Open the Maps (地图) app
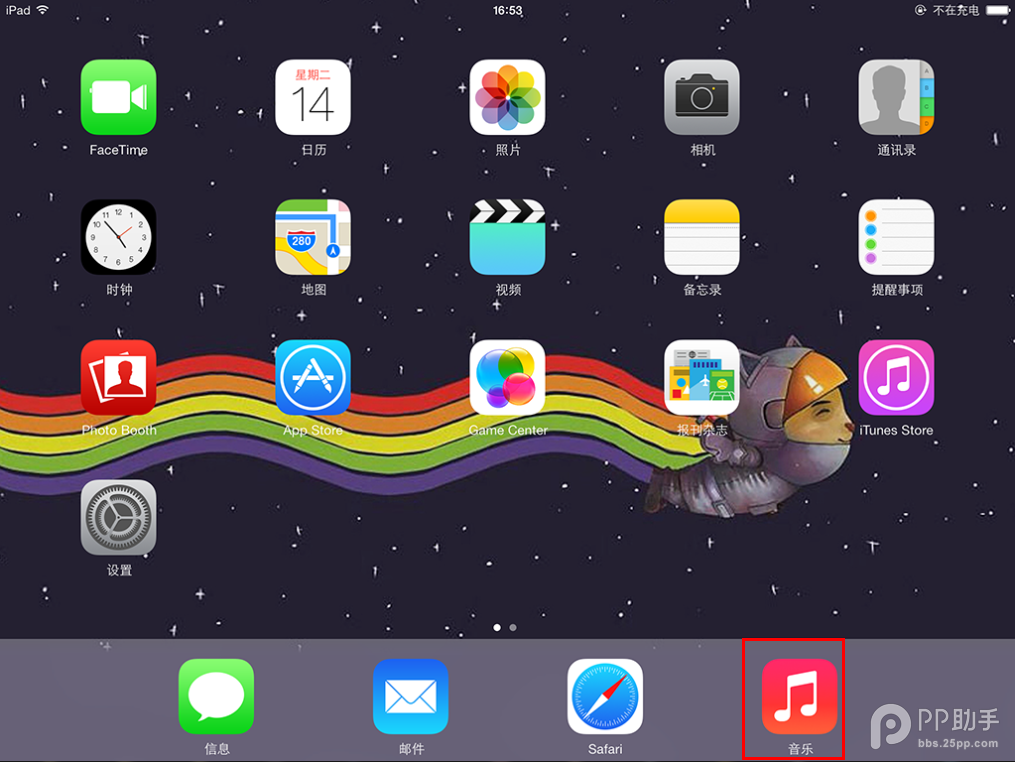Viewport: 1015px width, 762px height. [x=313, y=237]
